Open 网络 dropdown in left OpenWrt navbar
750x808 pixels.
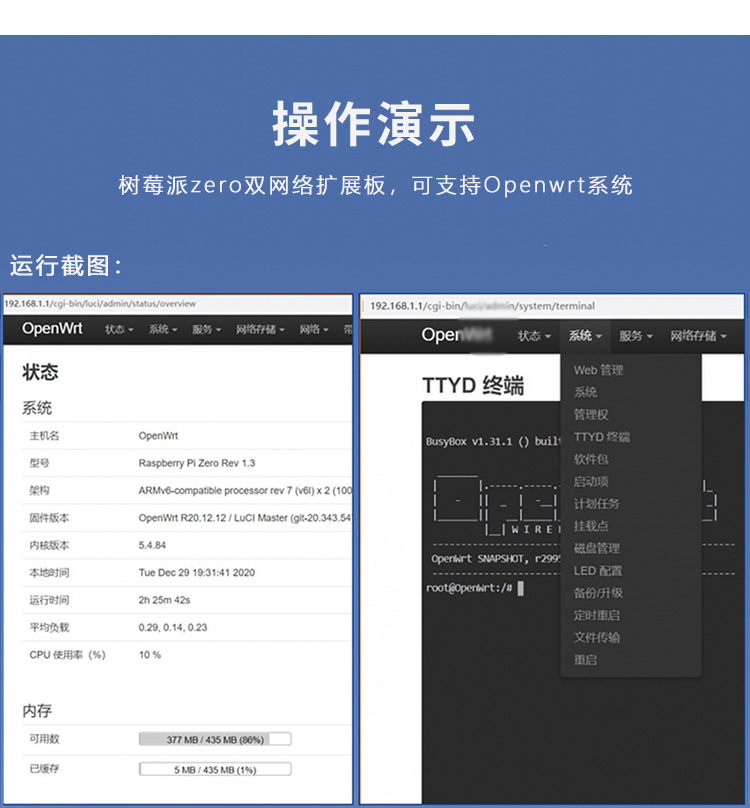tap(314, 329)
